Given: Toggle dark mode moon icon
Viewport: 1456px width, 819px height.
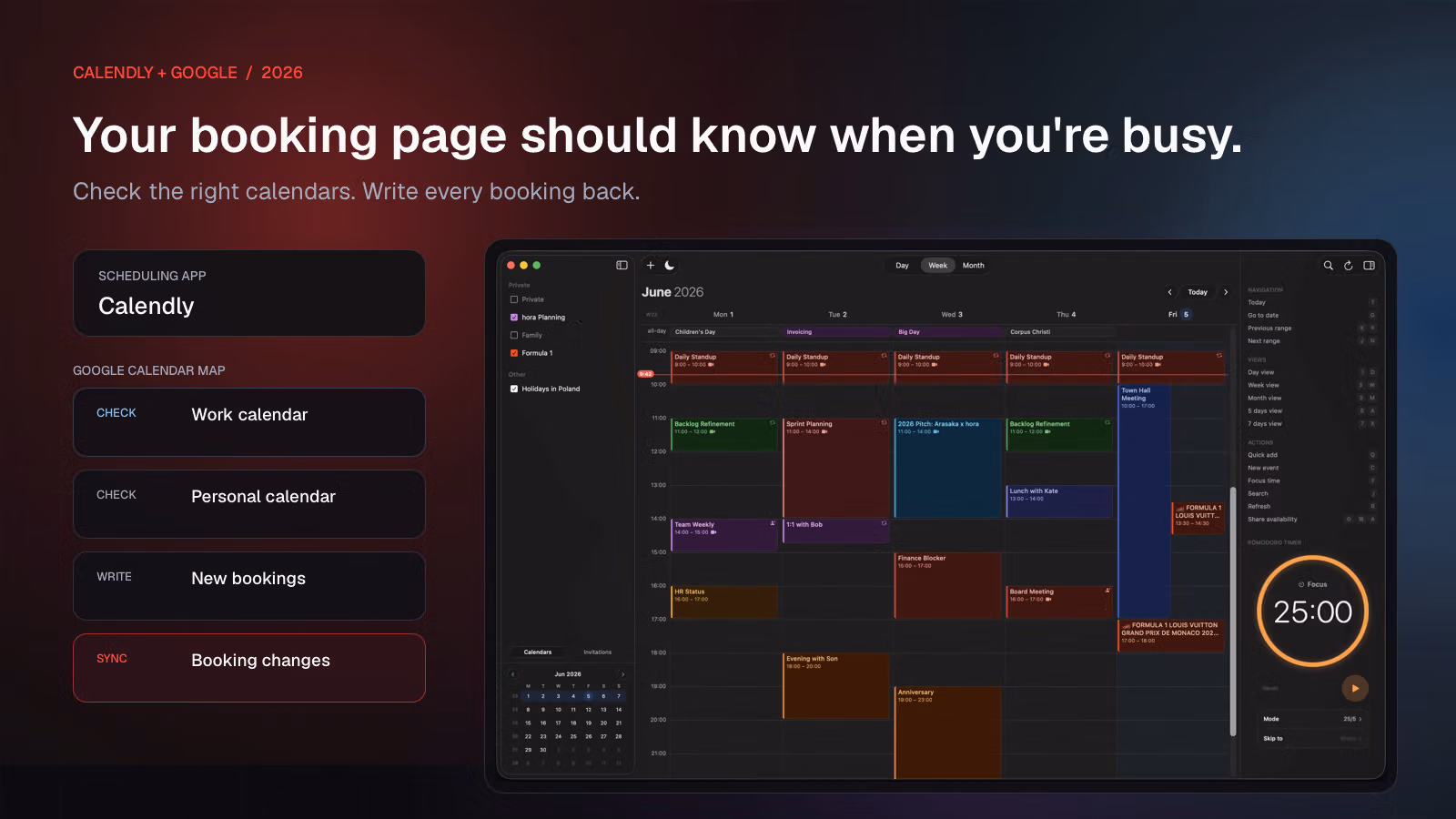Looking at the screenshot, I should click(x=670, y=265).
